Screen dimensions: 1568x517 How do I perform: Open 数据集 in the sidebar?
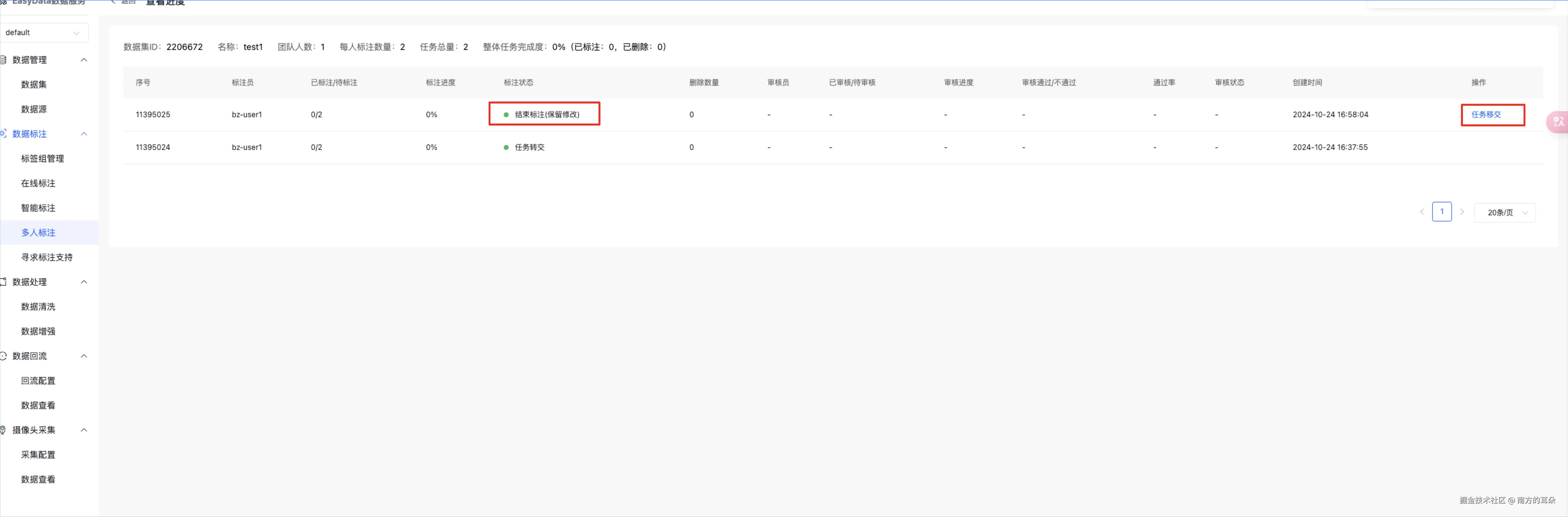pos(34,85)
